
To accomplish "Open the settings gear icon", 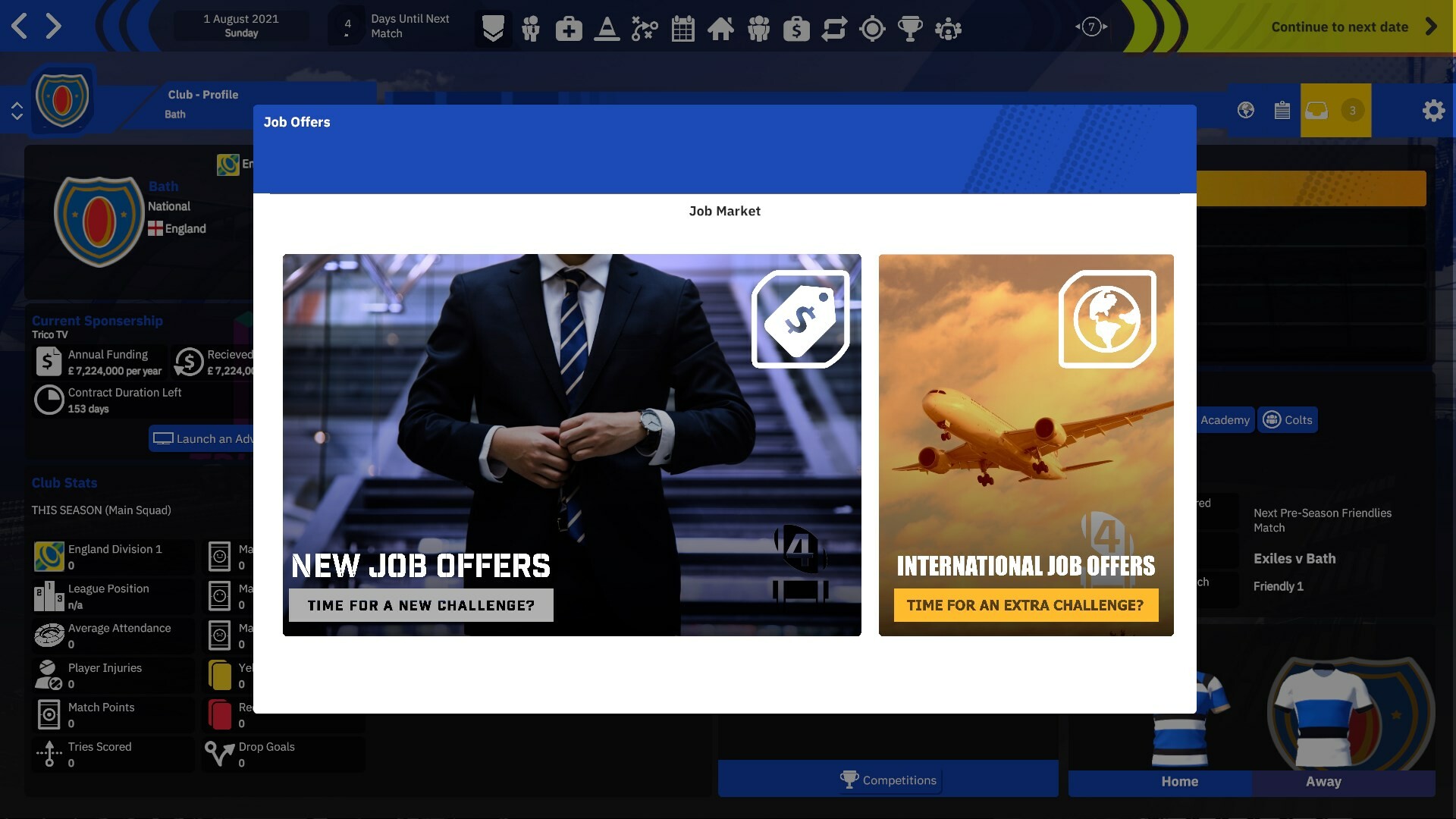I will click(1434, 110).
